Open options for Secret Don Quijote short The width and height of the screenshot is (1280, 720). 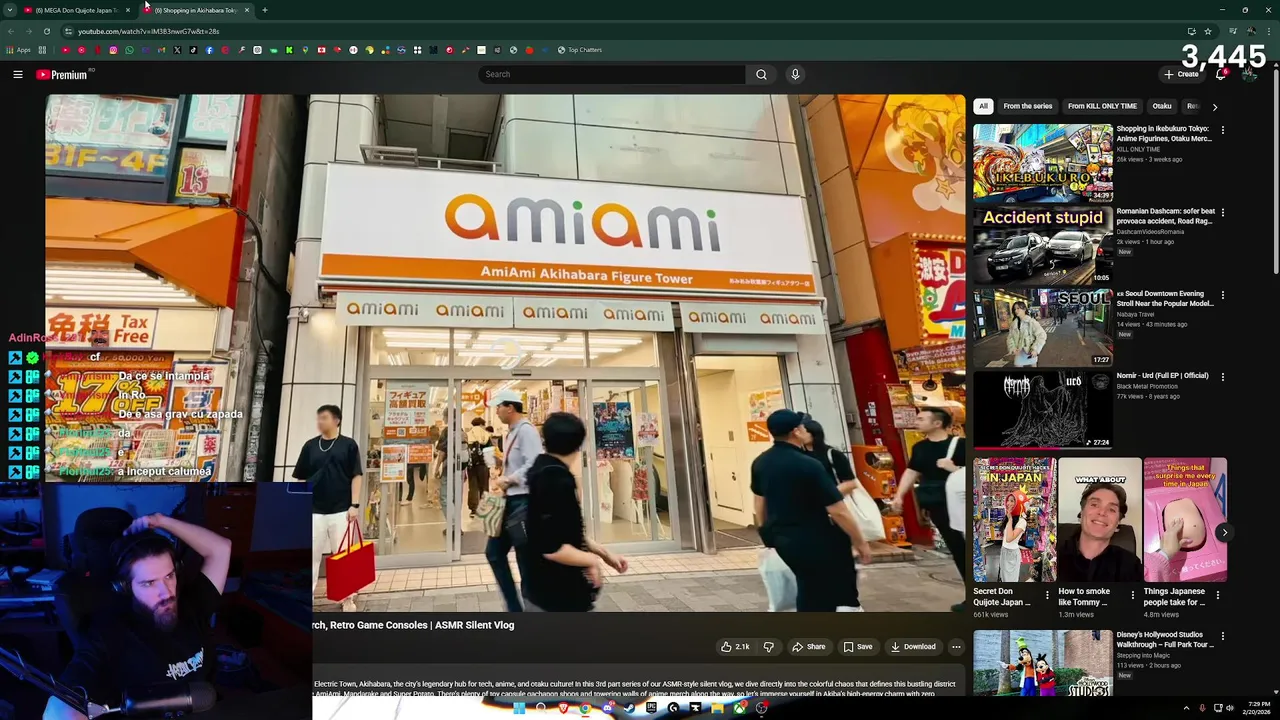click(1048, 595)
